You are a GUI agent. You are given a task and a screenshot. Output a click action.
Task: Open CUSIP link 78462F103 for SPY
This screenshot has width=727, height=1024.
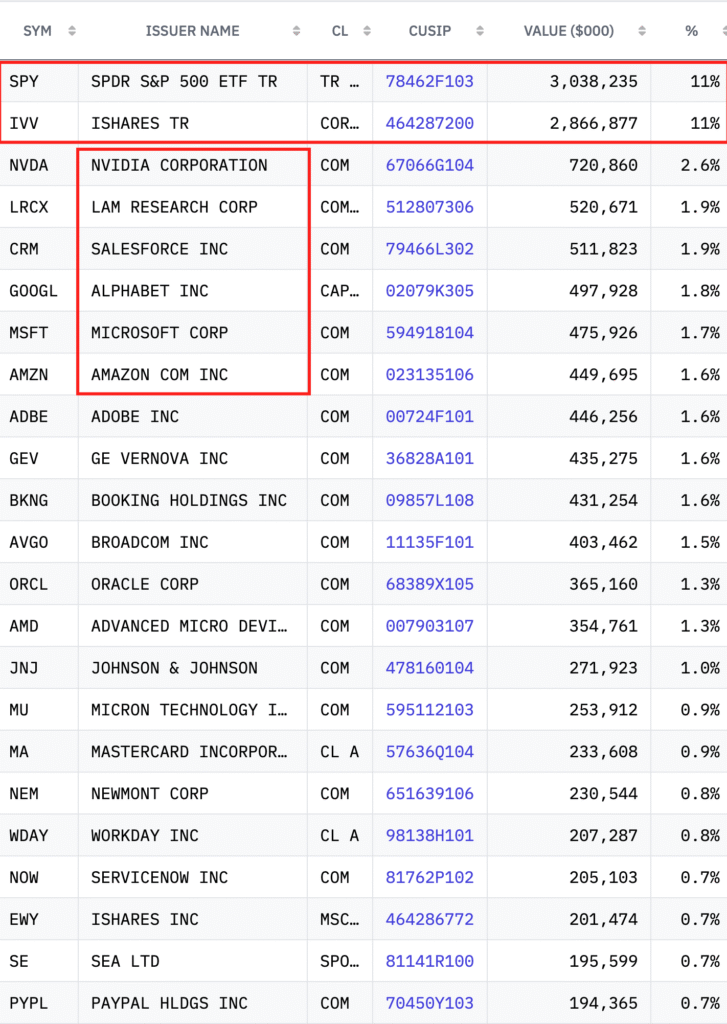[x=429, y=81]
